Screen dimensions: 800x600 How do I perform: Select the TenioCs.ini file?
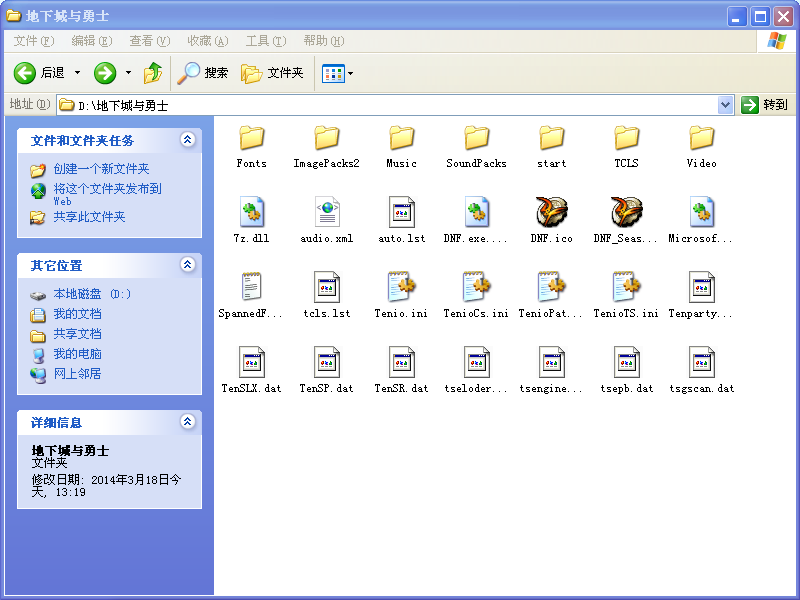tap(477, 296)
